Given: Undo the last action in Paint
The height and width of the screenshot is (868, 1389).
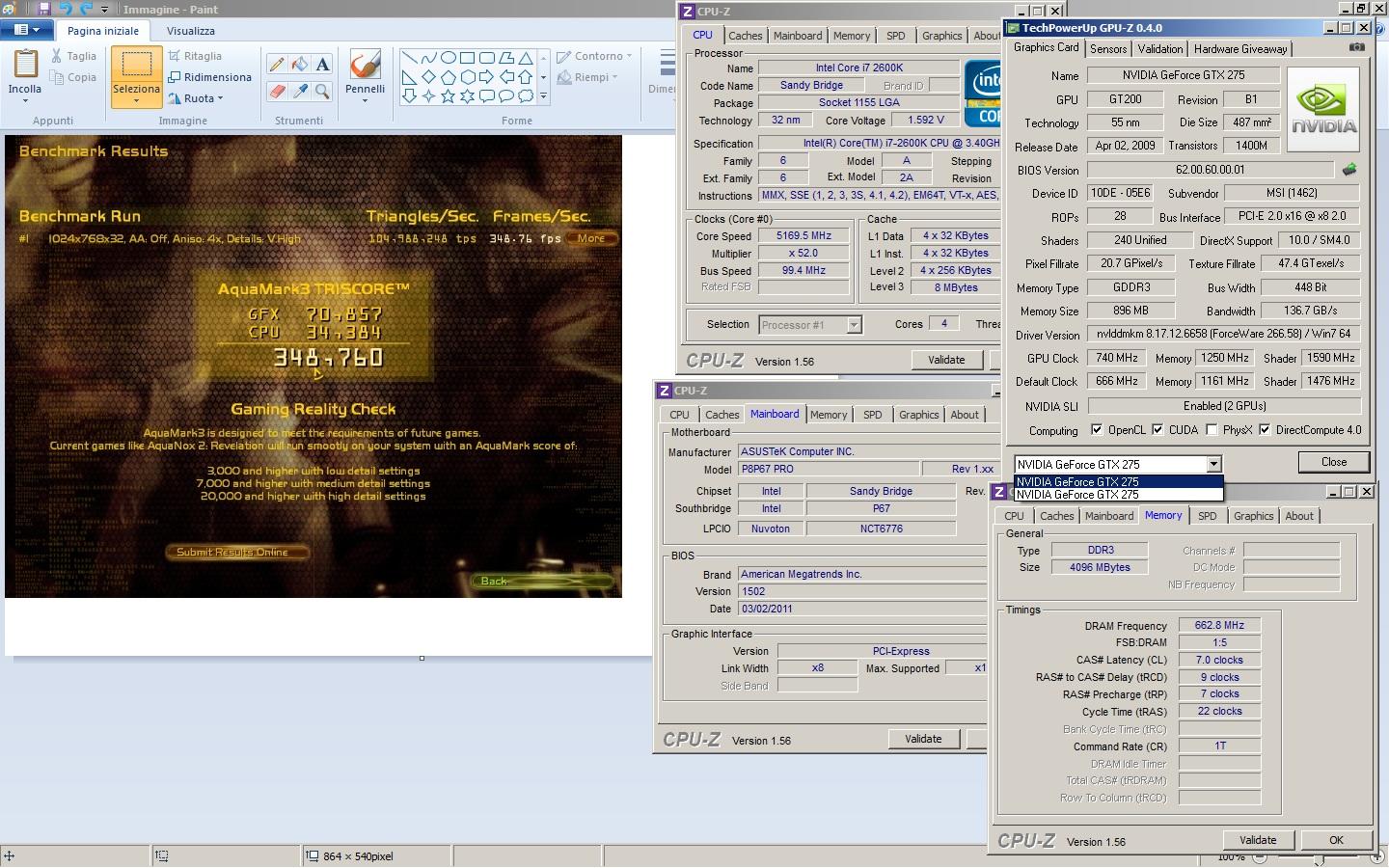Looking at the screenshot, I should click(66, 9).
